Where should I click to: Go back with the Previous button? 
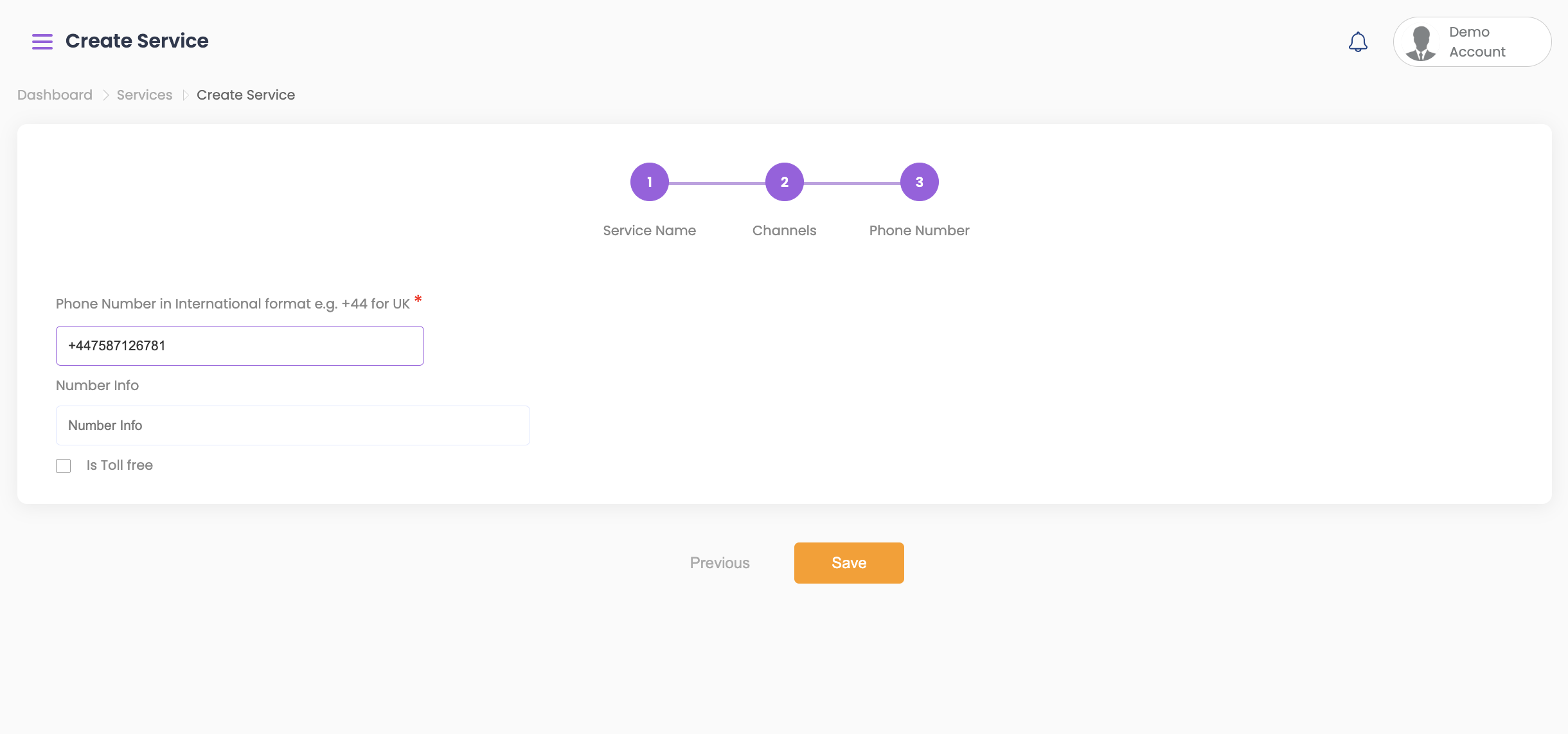click(x=720, y=563)
